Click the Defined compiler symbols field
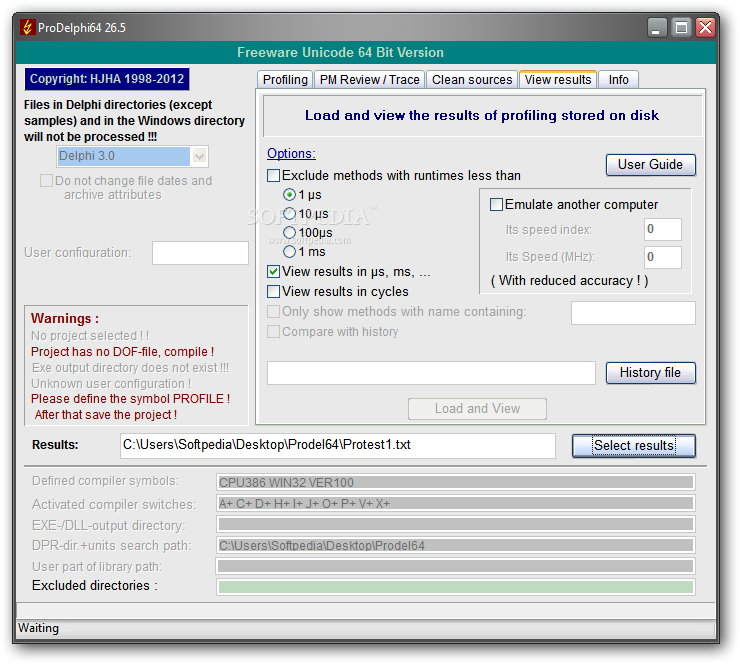The height and width of the screenshot is (664, 740). tap(455, 482)
